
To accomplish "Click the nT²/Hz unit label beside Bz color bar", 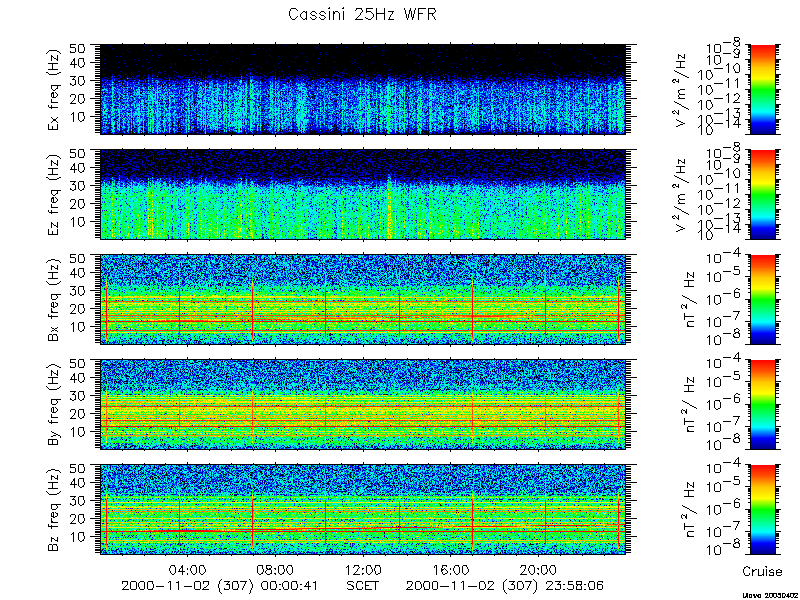I will [x=688, y=510].
